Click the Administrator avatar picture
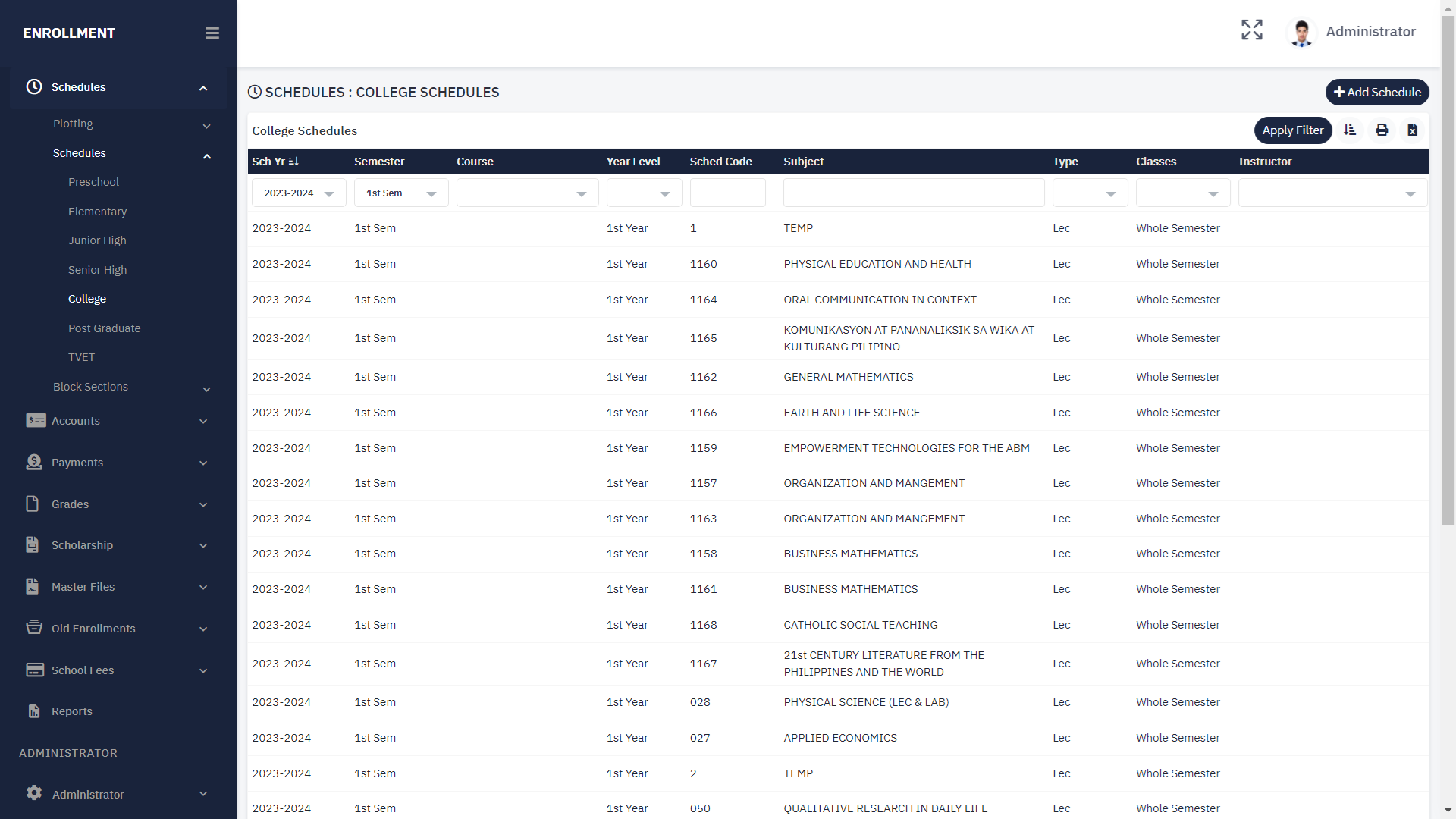Viewport: 1456px width, 819px height. pyautogui.click(x=1302, y=33)
